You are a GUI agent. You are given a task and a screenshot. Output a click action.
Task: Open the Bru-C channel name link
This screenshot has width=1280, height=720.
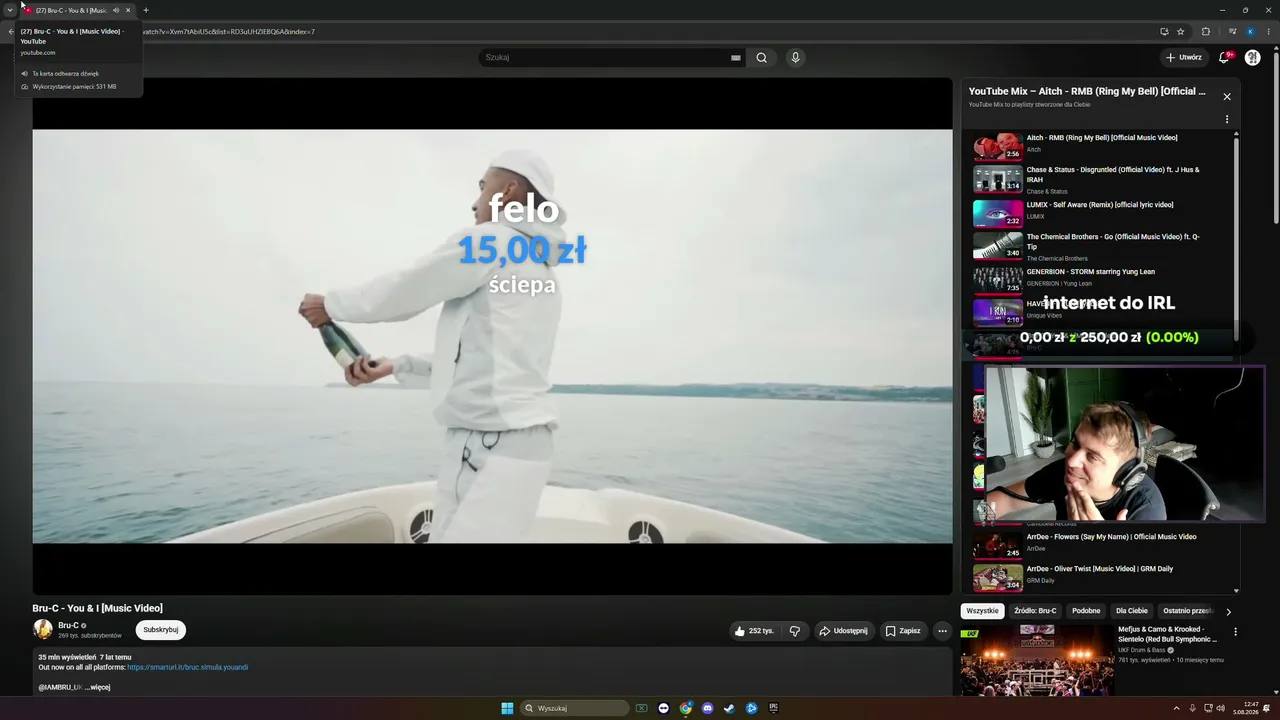[68, 625]
